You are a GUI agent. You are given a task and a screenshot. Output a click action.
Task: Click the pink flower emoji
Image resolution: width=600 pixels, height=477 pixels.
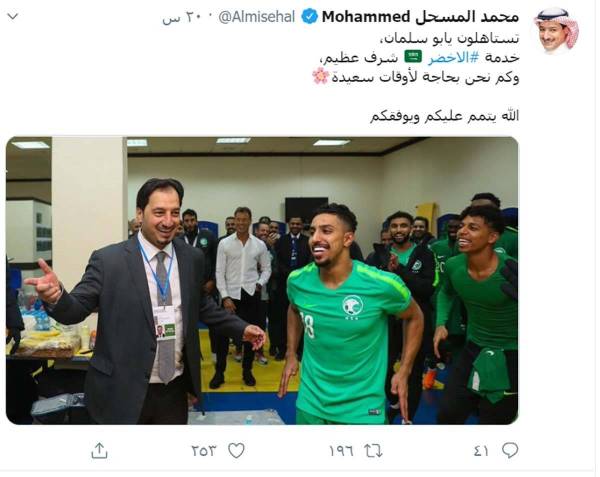pos(323,77)
